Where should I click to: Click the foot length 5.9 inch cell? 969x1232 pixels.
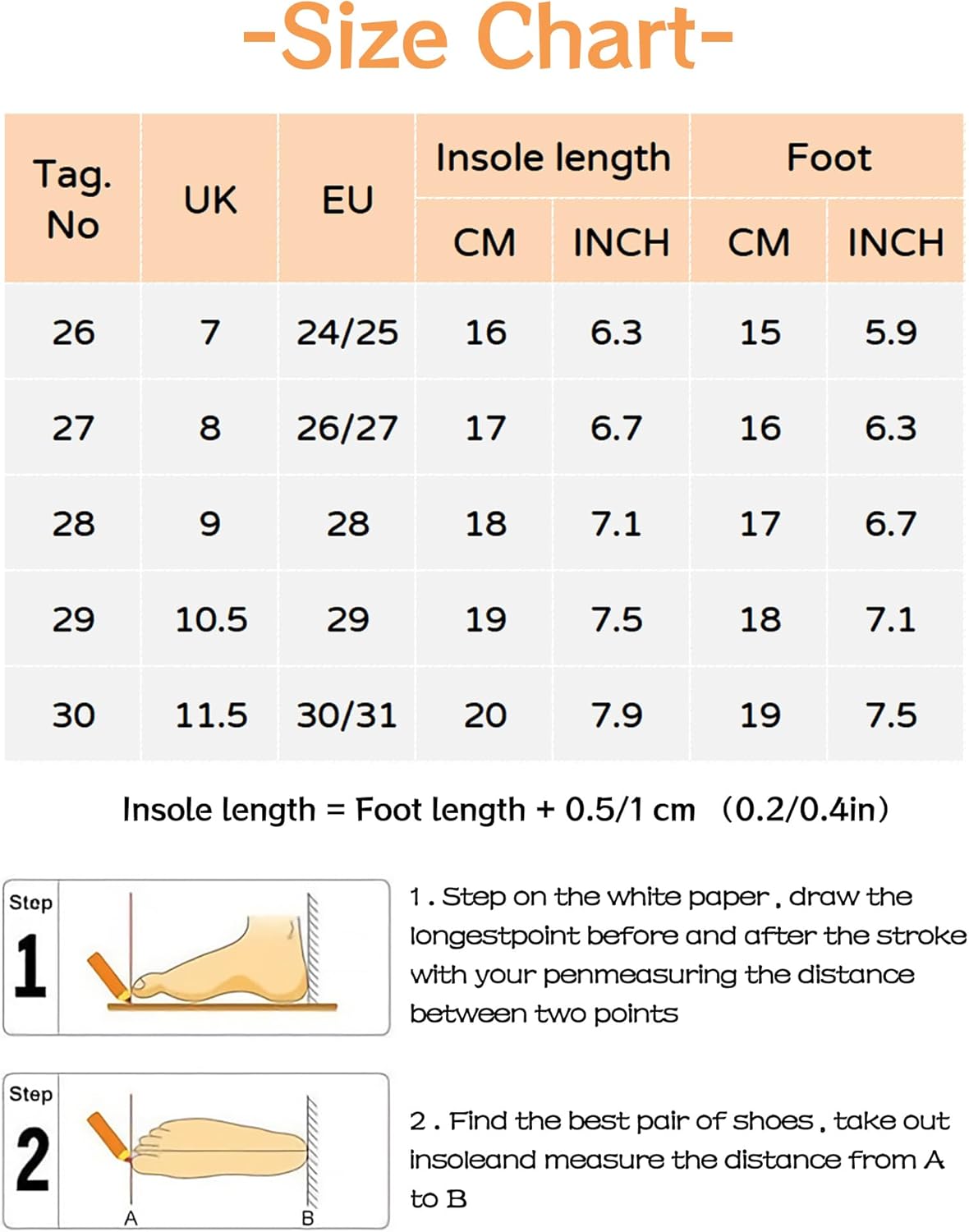point(891,332)
